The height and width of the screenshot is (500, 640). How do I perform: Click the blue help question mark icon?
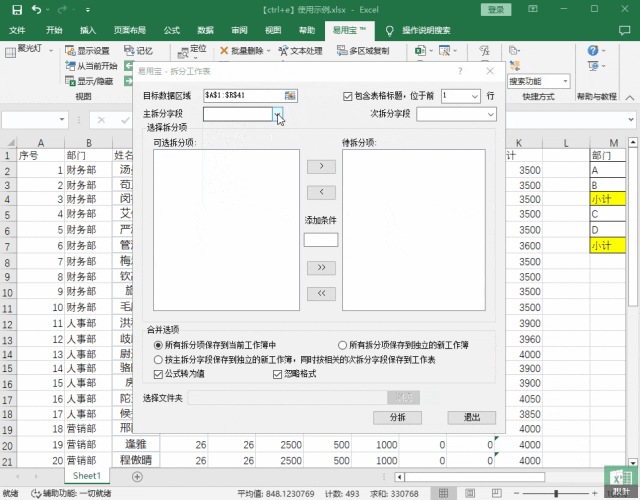click(x=593, y=51)
